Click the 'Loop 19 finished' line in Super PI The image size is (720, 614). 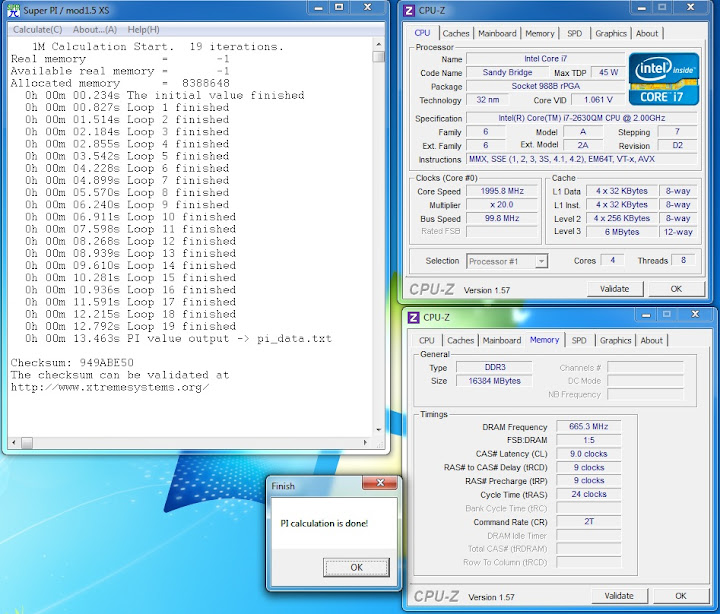(130, 327)
